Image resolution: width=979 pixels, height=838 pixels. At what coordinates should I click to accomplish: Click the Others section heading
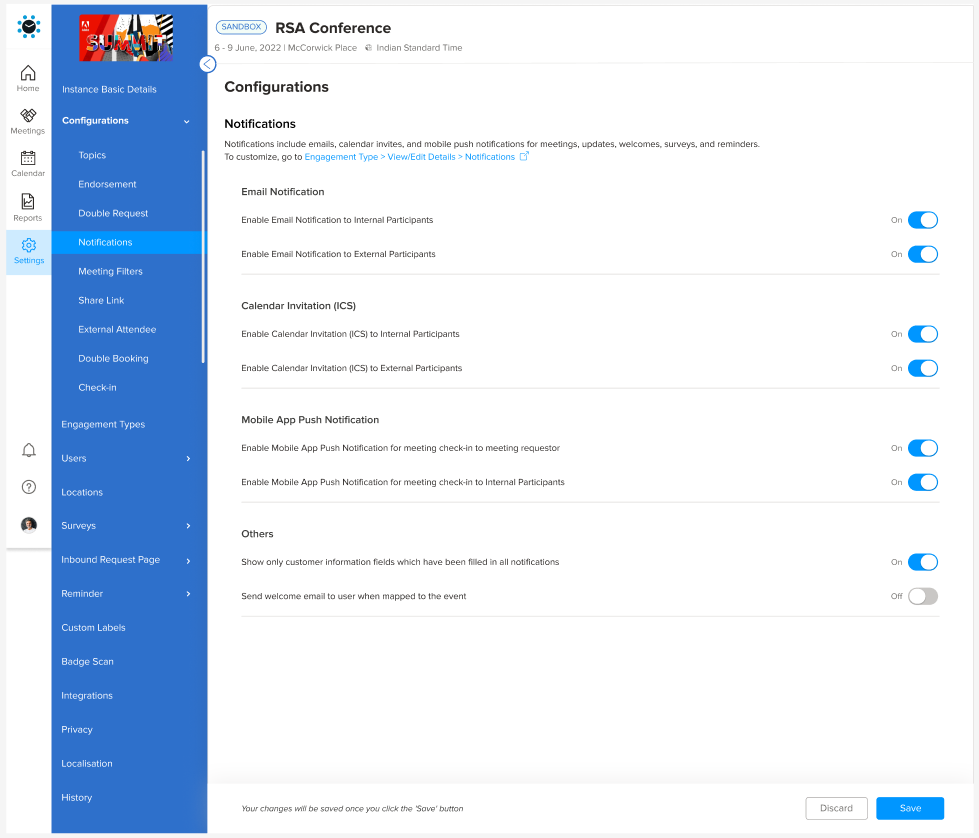coord(257,534)
